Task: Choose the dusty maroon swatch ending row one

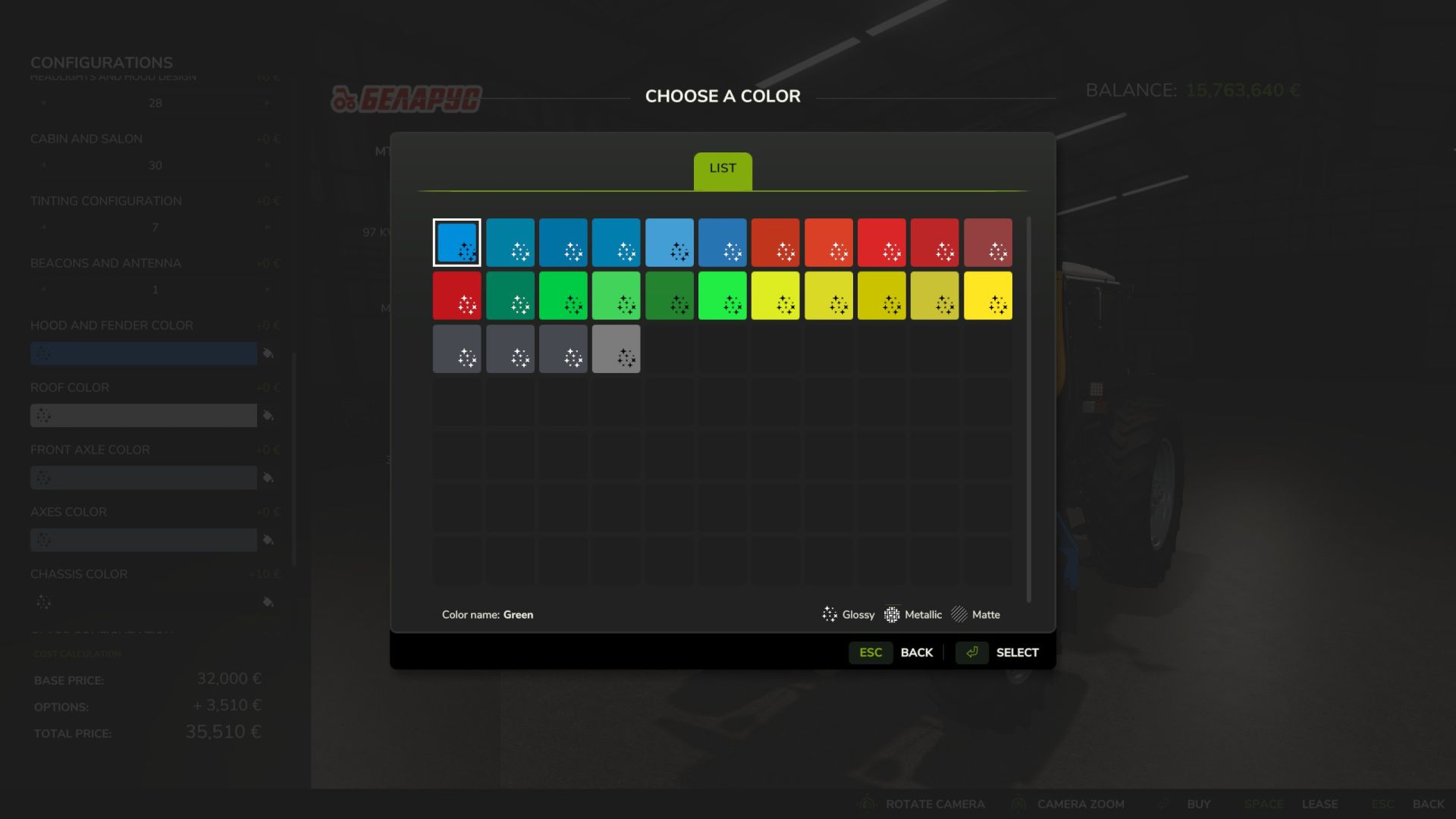Action: pyautogui.click(x=988, y=243)
